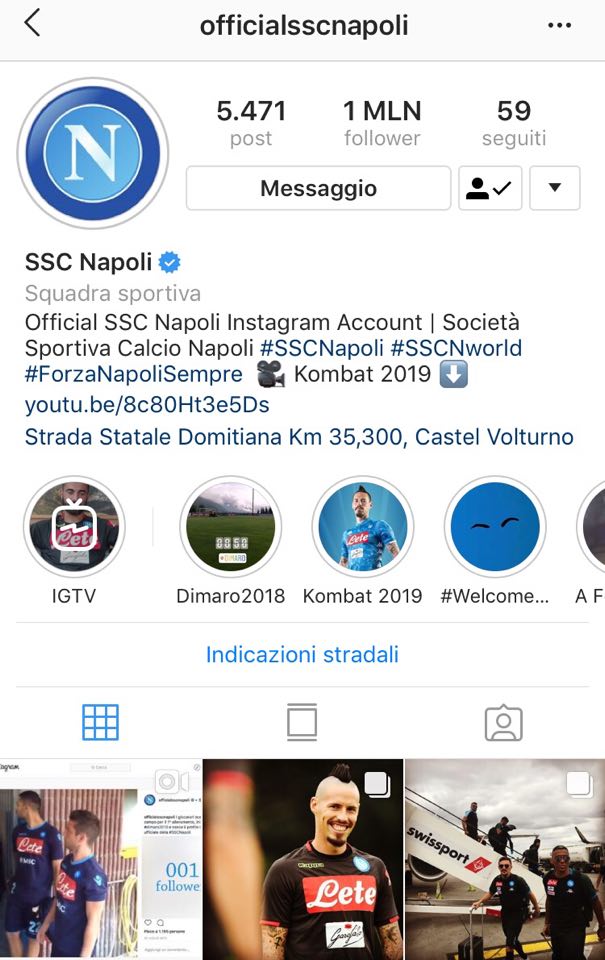Image resolution: width=605 pixels, height=960 pixels.
Task: View the 1 MLN follower list
Action: pos(382,123)
